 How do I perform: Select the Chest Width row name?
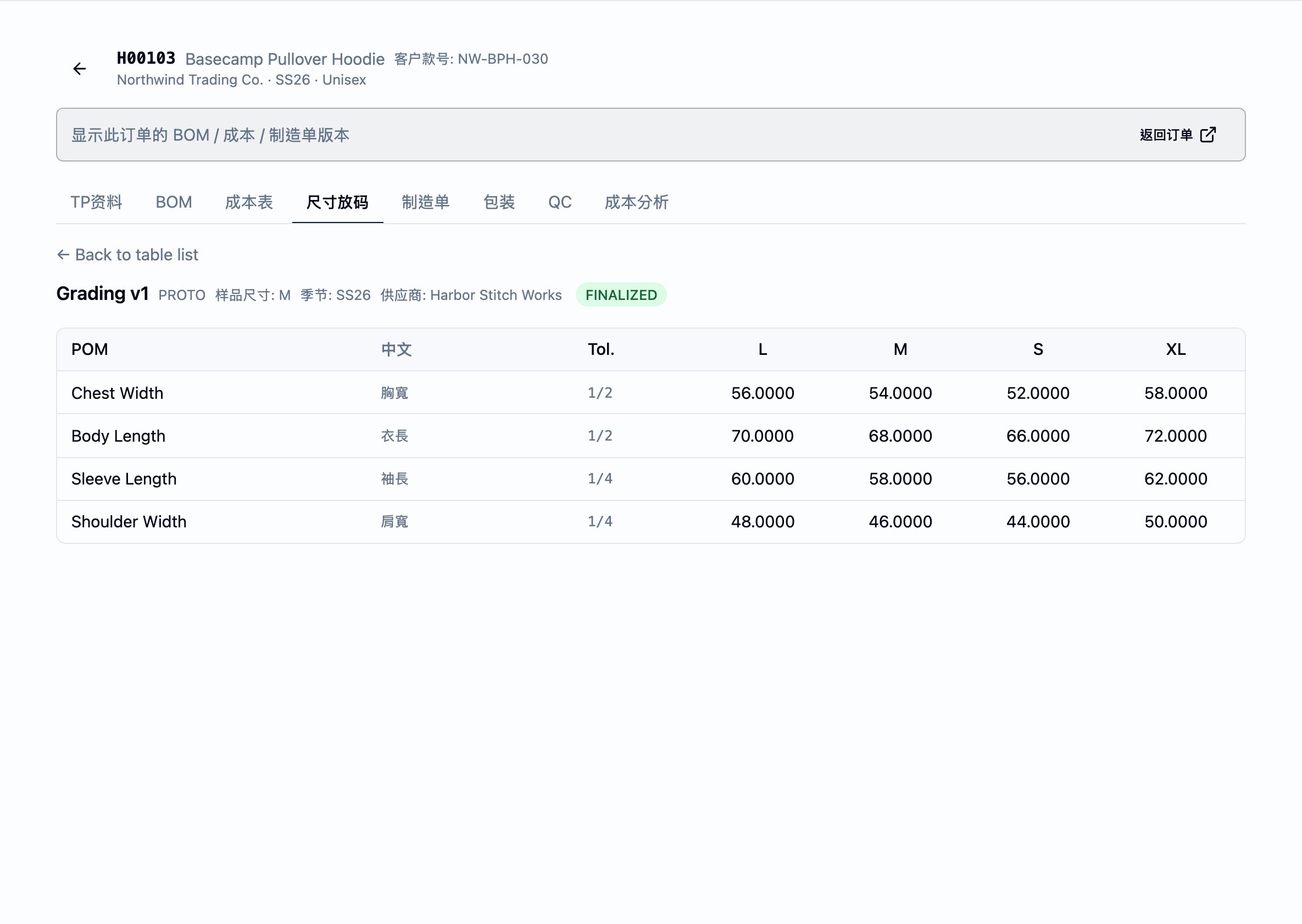(117, 393)
